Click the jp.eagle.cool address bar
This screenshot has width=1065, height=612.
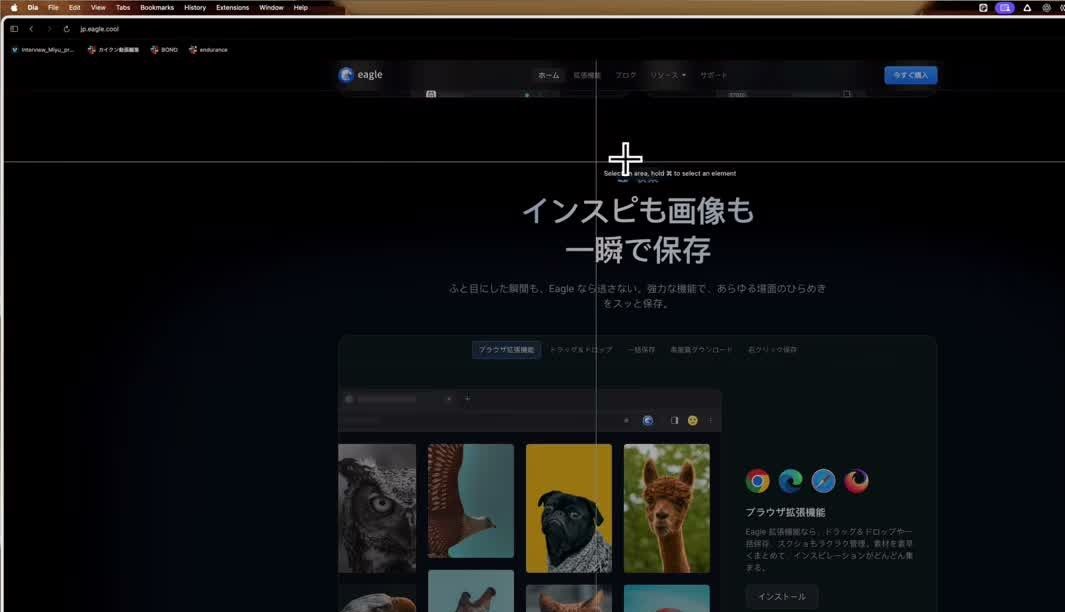(x=99, y=29)
